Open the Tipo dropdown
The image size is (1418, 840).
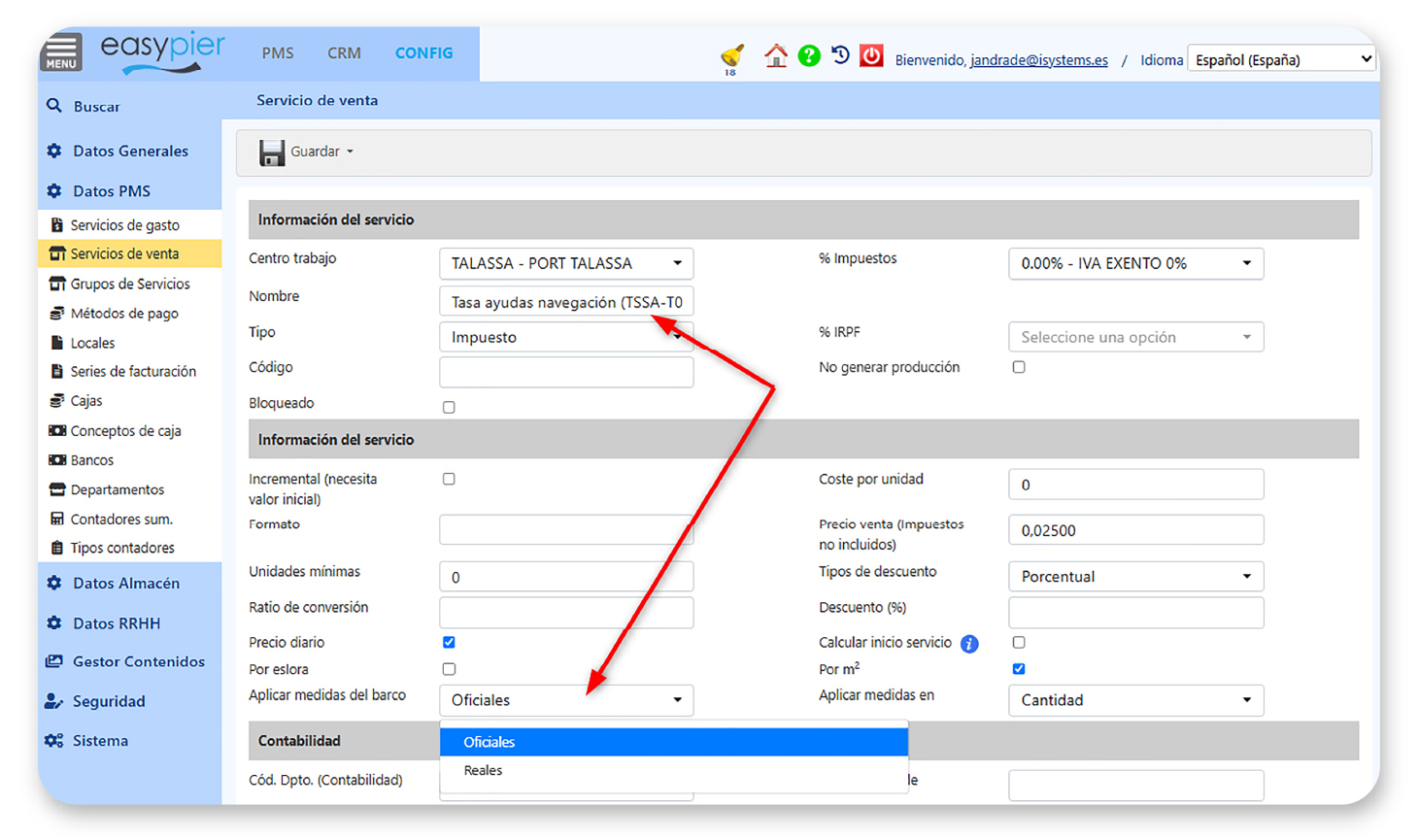(566, 337)
